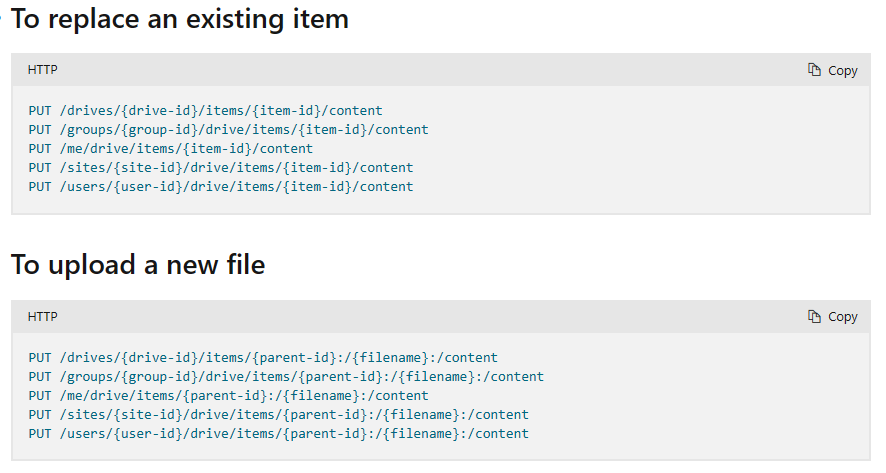Click {group-id} placeholder in upload code block
886x473 pixels.
(x=159, y=377)
